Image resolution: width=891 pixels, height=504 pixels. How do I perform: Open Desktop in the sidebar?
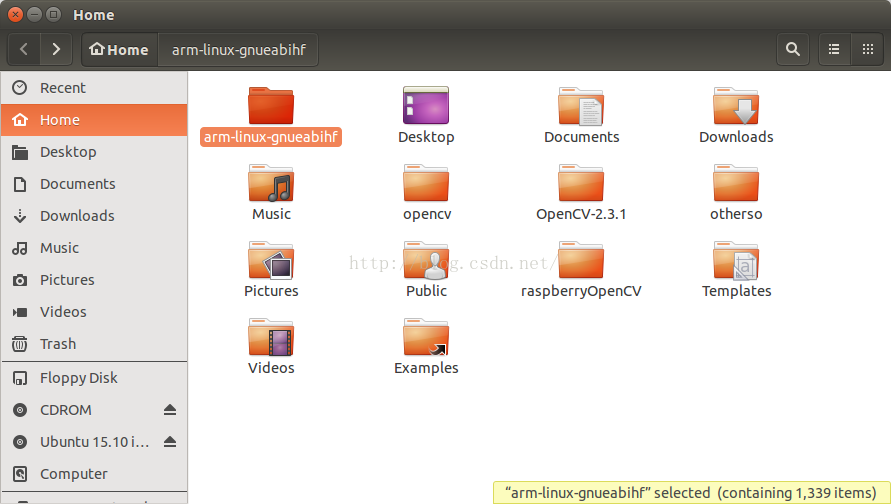(x=94, y=152)
